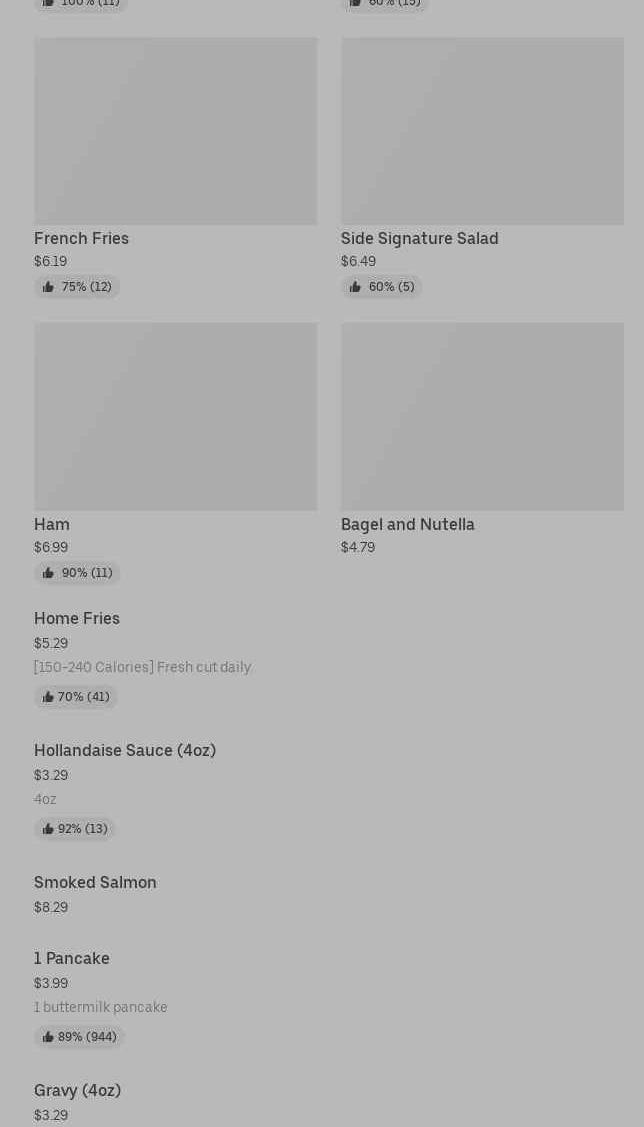Image resolution: width=644 pixels, height=1127 pixels.
Task: Click thumbs-up icon on French Fries rating
Action: (x=48, y=287)
